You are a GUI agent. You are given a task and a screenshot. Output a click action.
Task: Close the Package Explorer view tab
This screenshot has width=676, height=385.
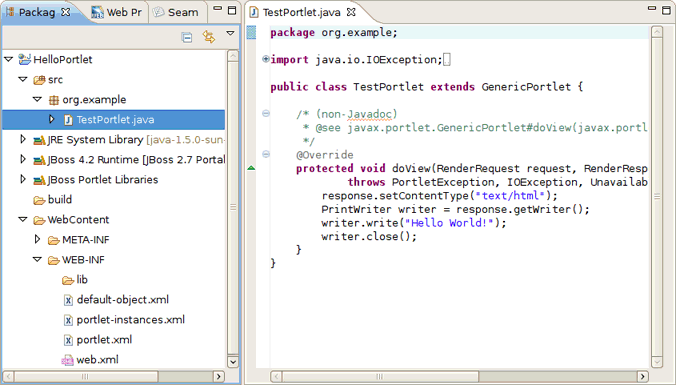[66, 12]
